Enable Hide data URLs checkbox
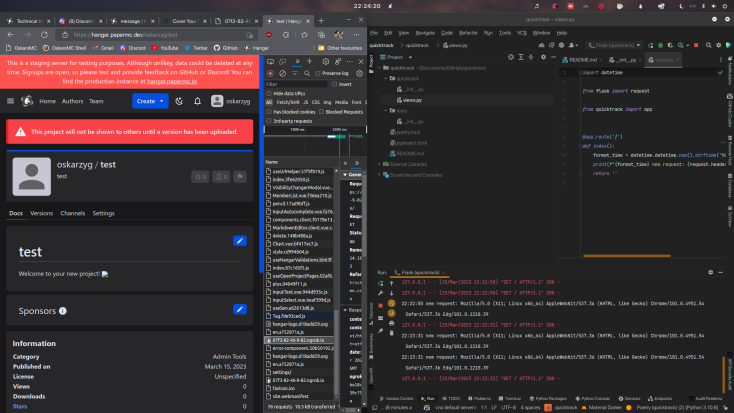The width and height of the screenshot is (734, 413). [269, 93]
